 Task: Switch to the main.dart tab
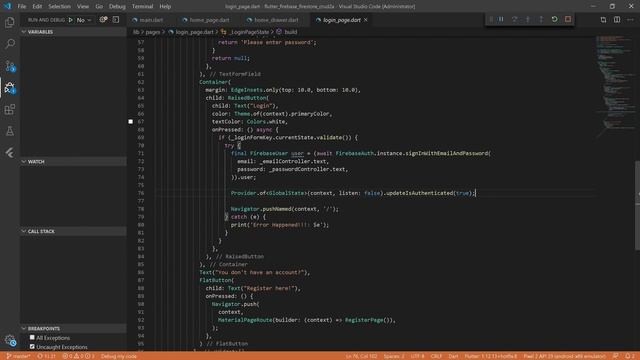click(151, 20)
